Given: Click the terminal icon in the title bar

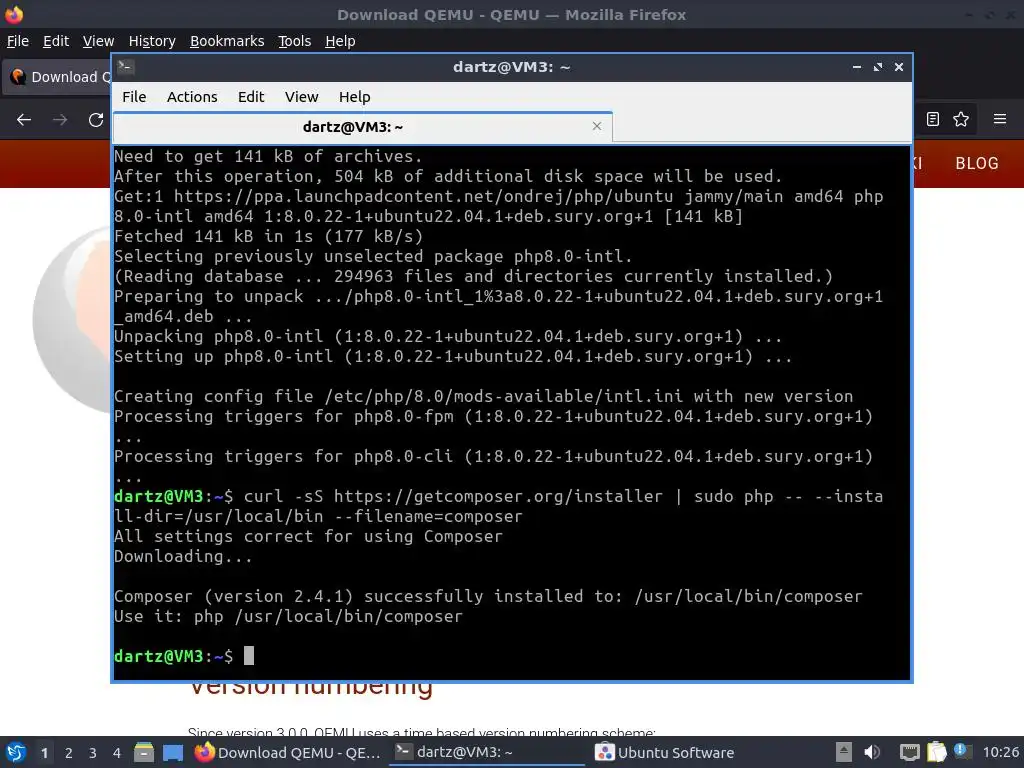Looking at the screenshot, I should coord(126,67).
